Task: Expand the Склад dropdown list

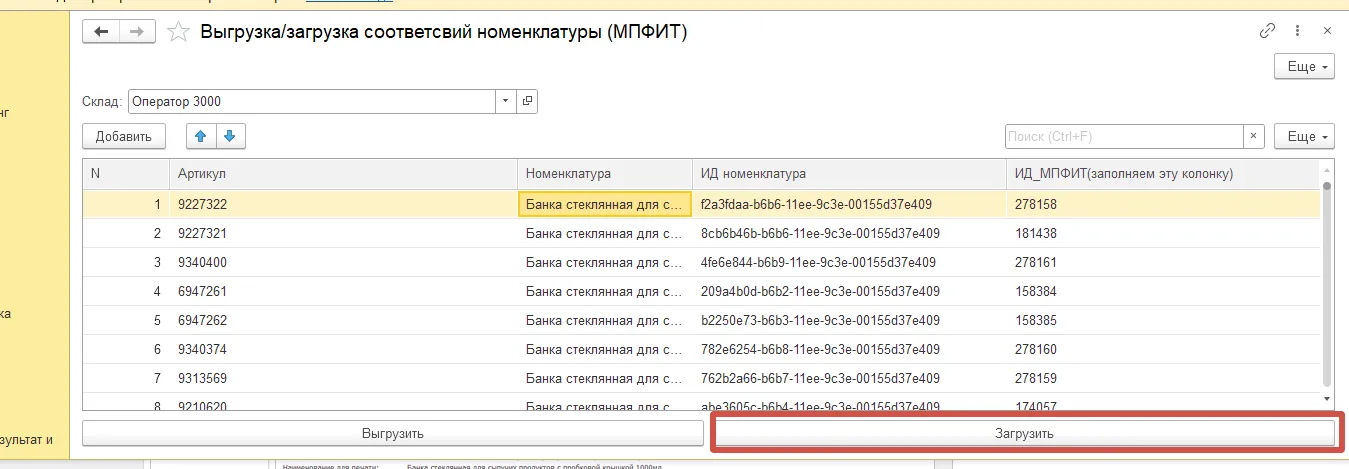Action: coord(506,101)
